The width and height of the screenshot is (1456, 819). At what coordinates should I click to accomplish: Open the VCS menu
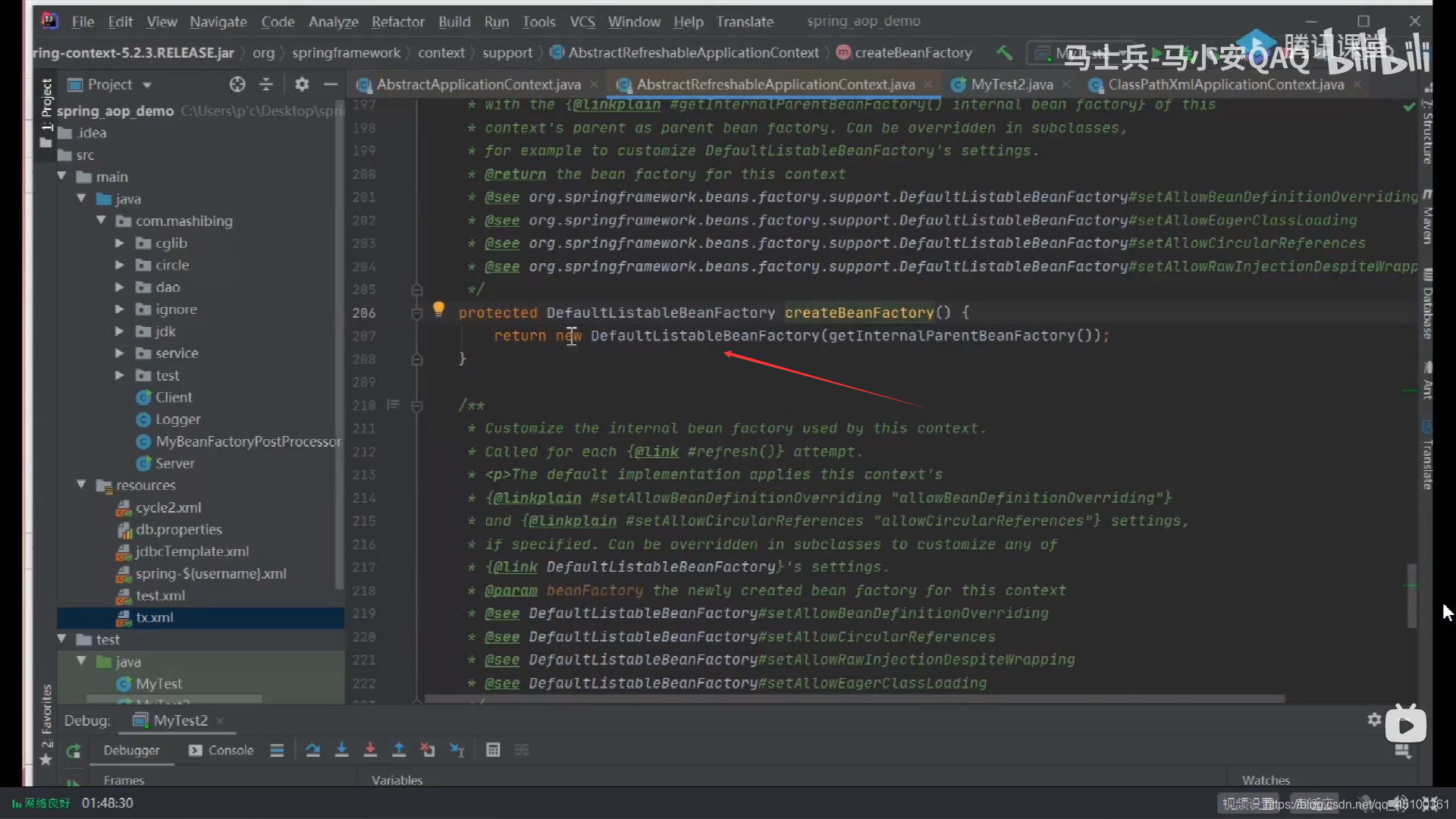pyautogui.click(x=582, y=22)
